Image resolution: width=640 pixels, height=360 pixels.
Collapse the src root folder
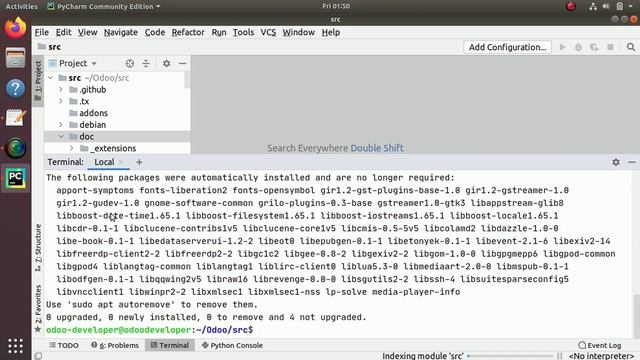click(x=51, y=78)
